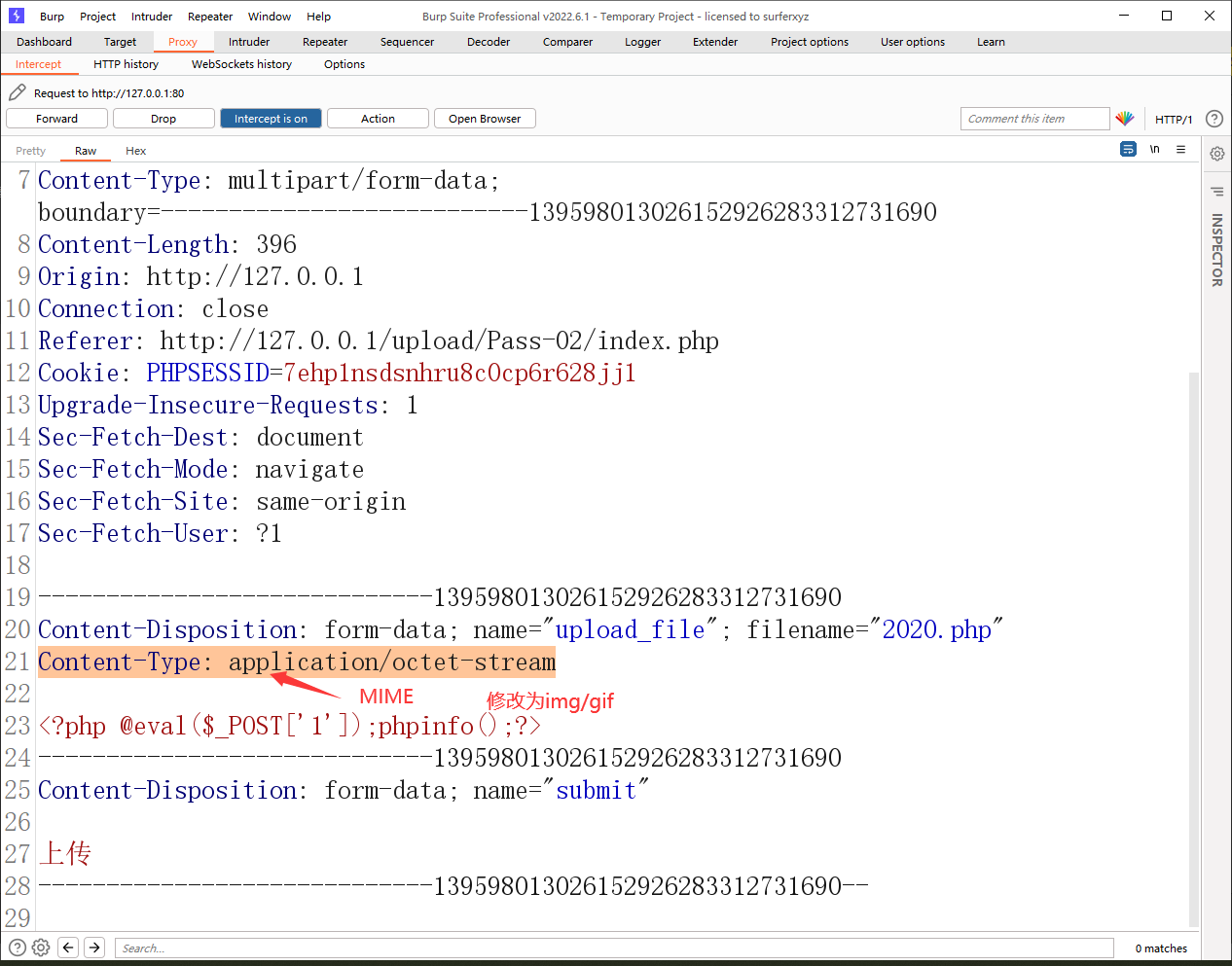The image size is (1232, 966).
Task: Open the User options tab
Action: click(x=913, y=42)
